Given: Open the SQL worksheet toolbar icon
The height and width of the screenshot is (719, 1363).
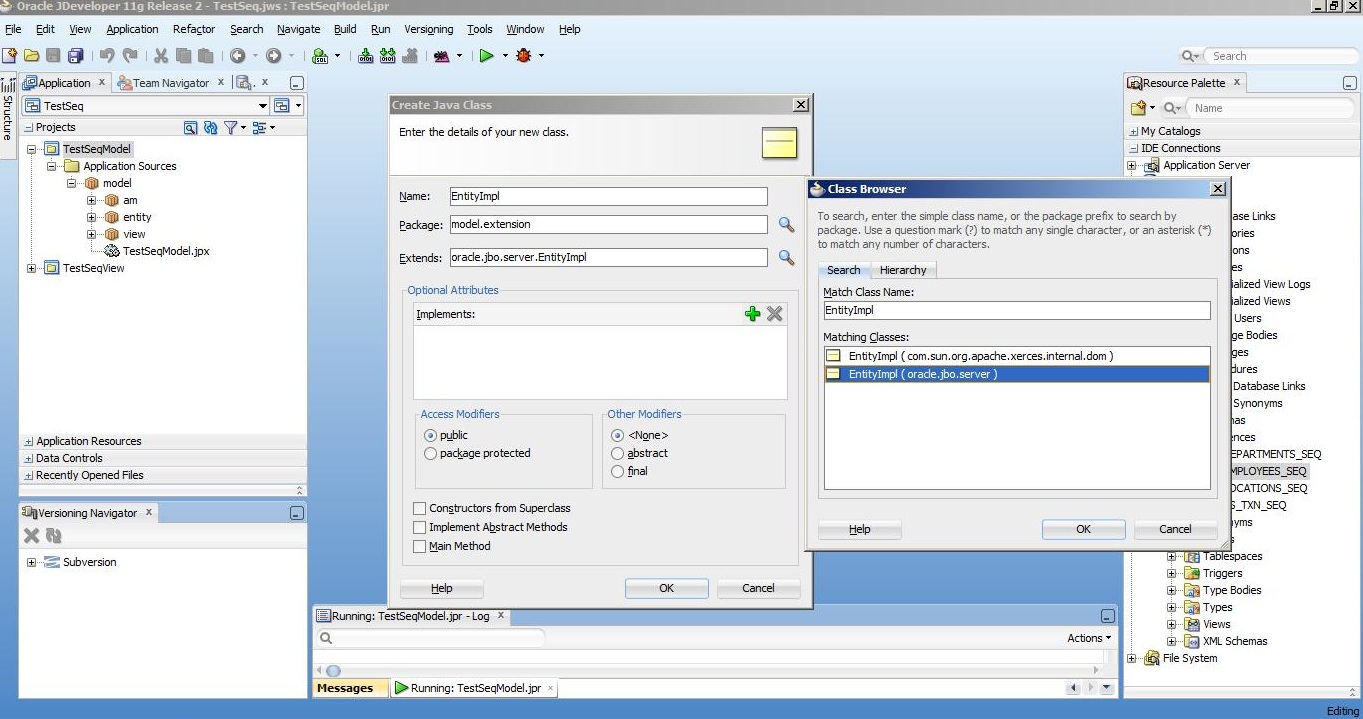Looking at the screenshot, I should tap(320, 56).
